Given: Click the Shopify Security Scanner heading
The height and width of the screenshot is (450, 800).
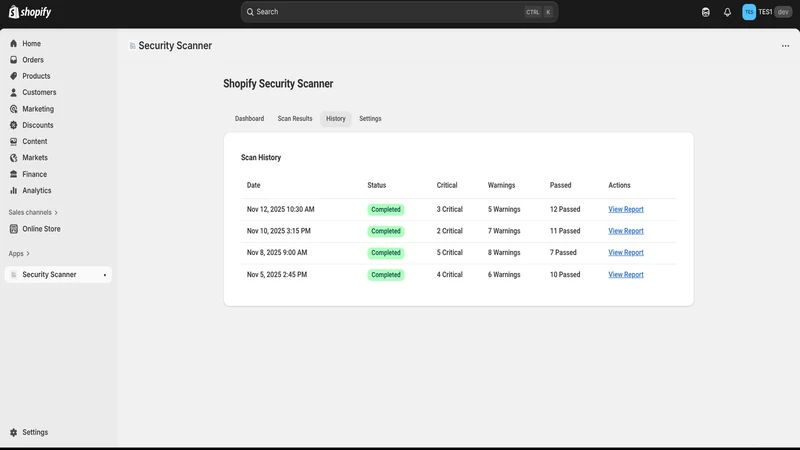Looking at the screenshot, I should [x=278, y=84].
